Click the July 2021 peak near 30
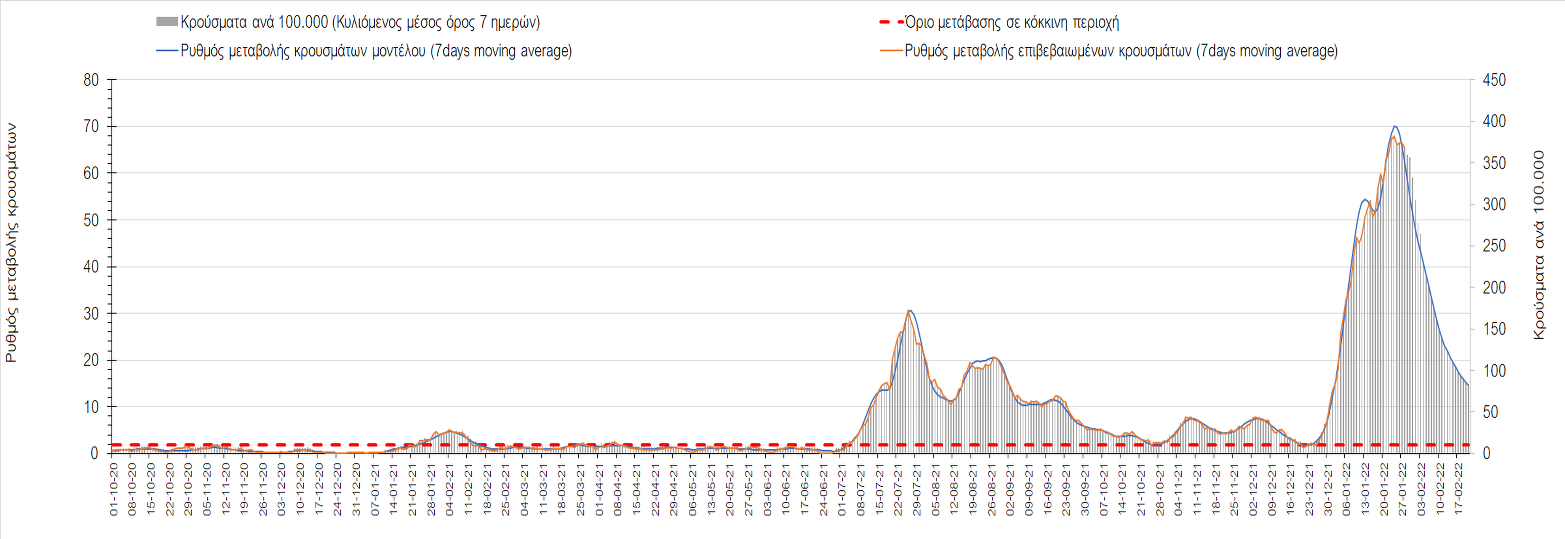The width and height of the screenshot is (1565, 539). (909, 311)
